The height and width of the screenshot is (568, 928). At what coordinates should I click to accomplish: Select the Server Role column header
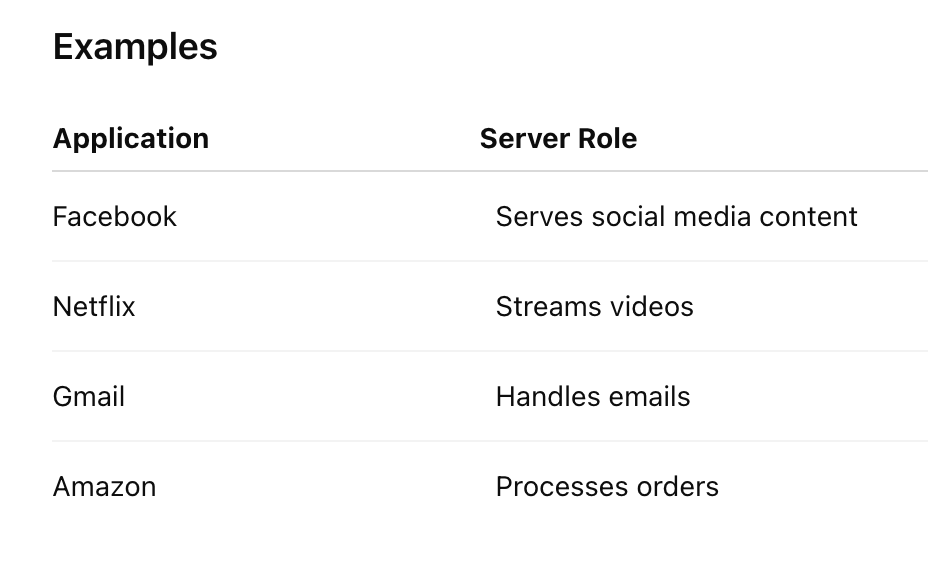tap(558, 138)
